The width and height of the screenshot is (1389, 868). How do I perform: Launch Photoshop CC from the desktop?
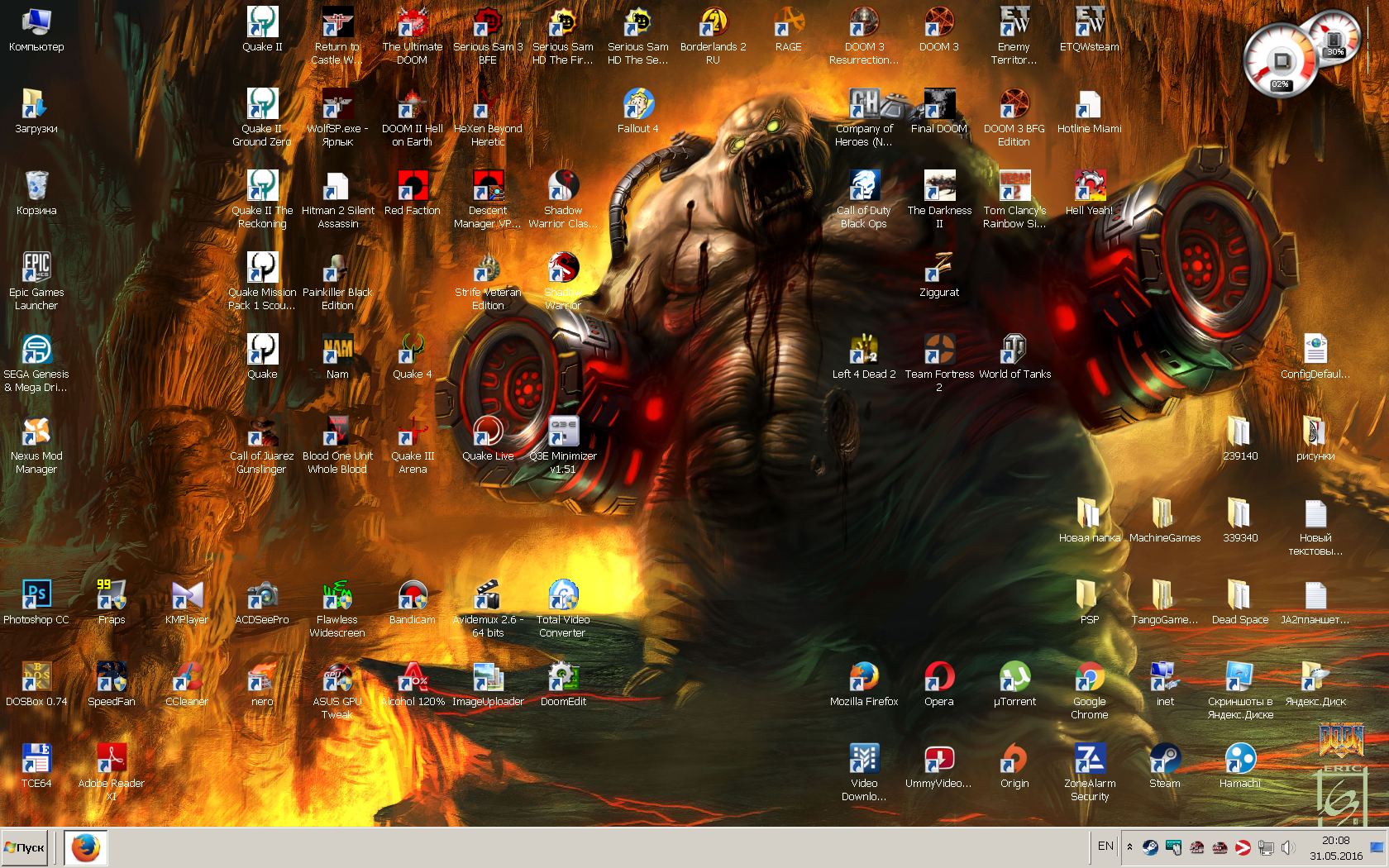click(x=36, y=602)
